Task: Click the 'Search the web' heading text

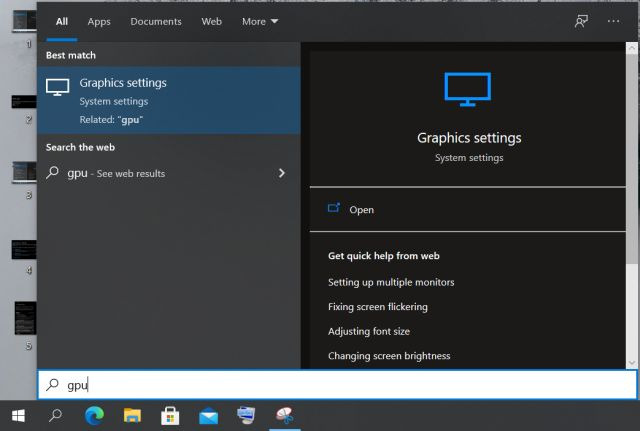Action: 80,147
